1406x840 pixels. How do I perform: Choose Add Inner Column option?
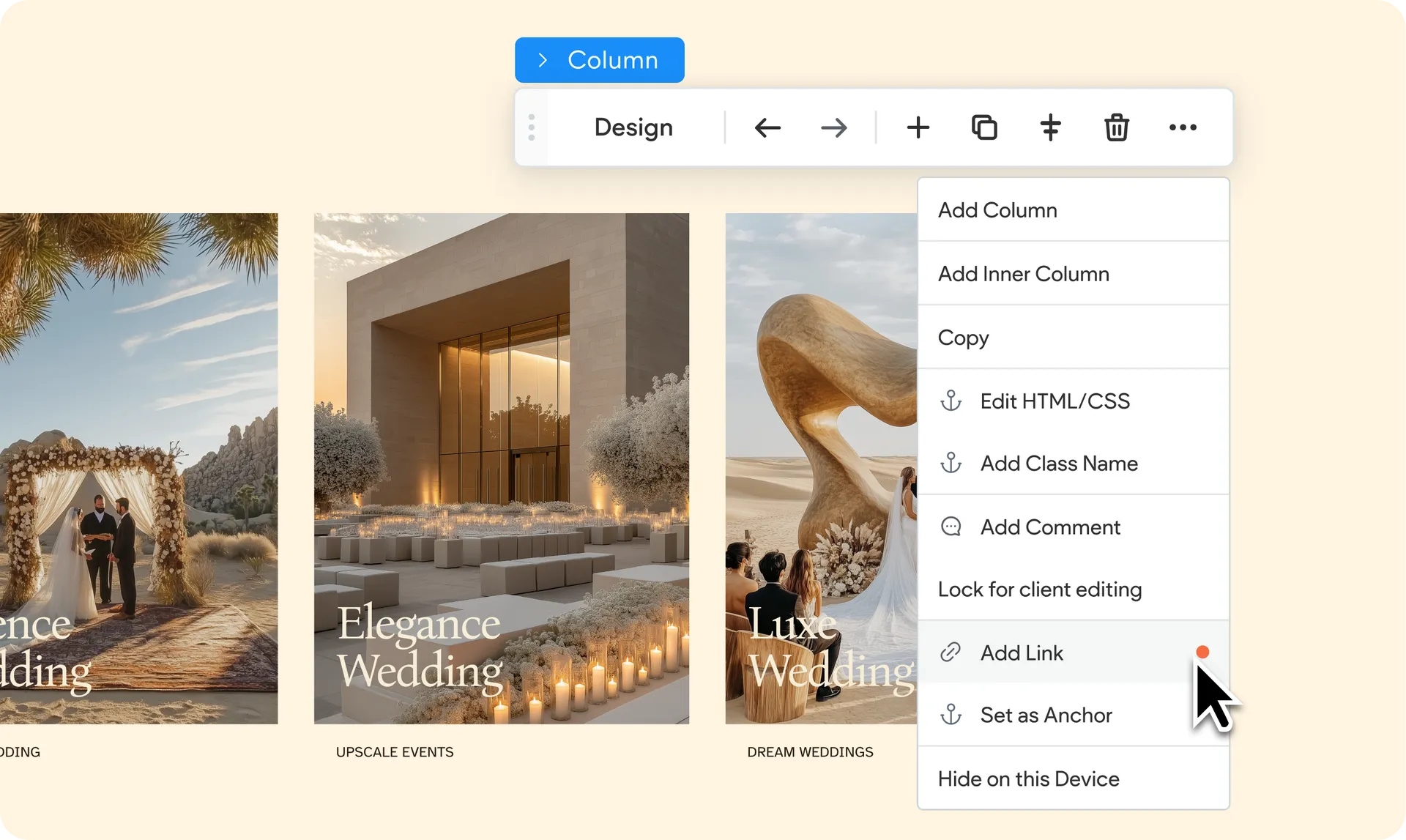click(1023, 274)
